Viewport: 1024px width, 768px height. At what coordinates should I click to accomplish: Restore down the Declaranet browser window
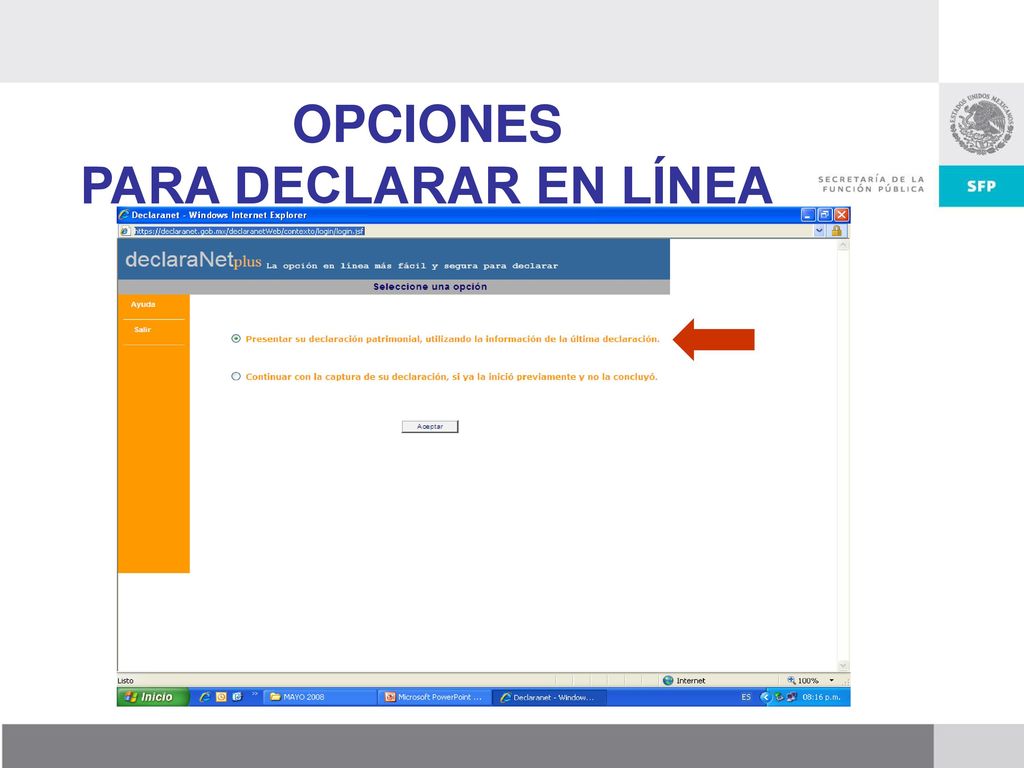click(x=825, y=214)
